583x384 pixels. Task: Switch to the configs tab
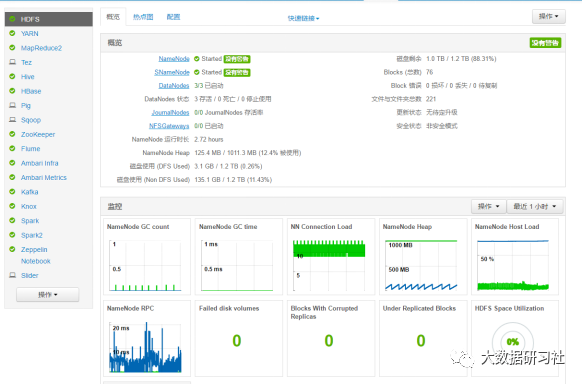click(x=173, y=17)
